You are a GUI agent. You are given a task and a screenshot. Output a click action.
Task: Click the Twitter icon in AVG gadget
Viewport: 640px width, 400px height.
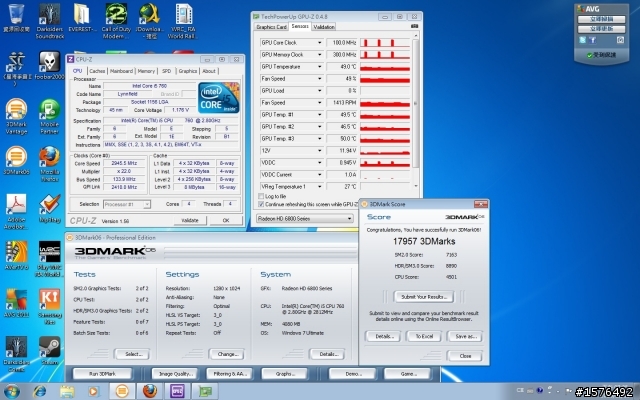click(582, 40)
